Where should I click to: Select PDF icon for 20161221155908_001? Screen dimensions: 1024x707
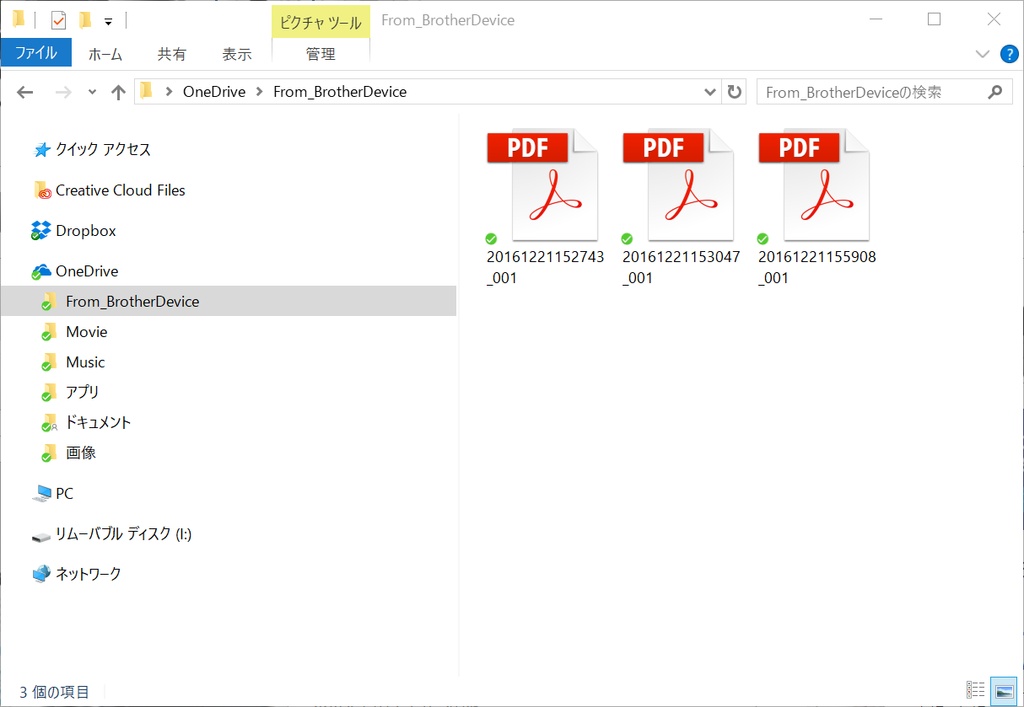pos(814,185)
